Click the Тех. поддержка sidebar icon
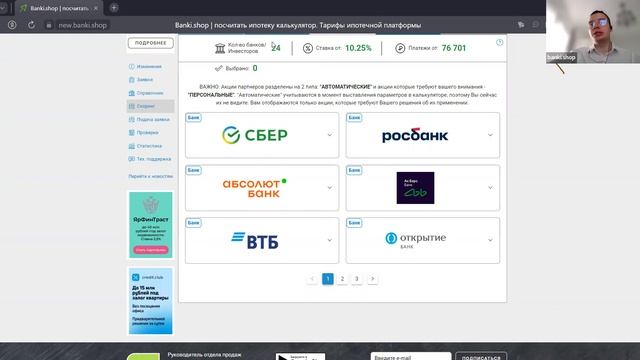Screen dimensions: 640x360 (131, 159)
